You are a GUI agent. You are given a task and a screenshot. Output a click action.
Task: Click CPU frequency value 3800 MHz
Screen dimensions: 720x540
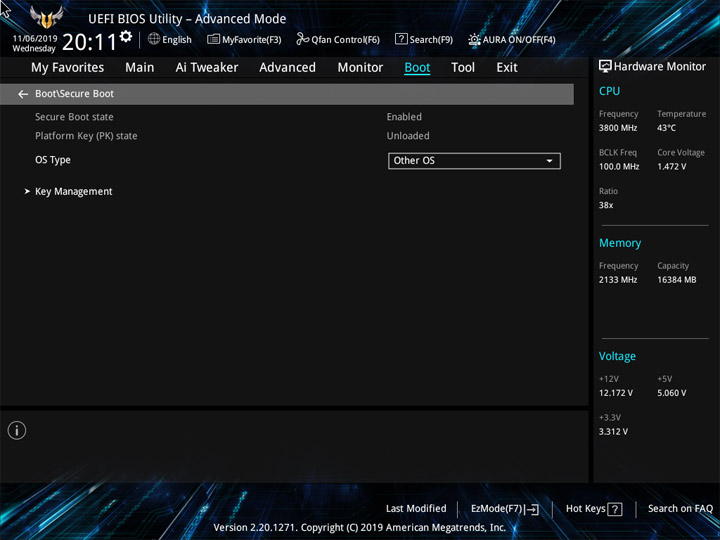point(618,128)
